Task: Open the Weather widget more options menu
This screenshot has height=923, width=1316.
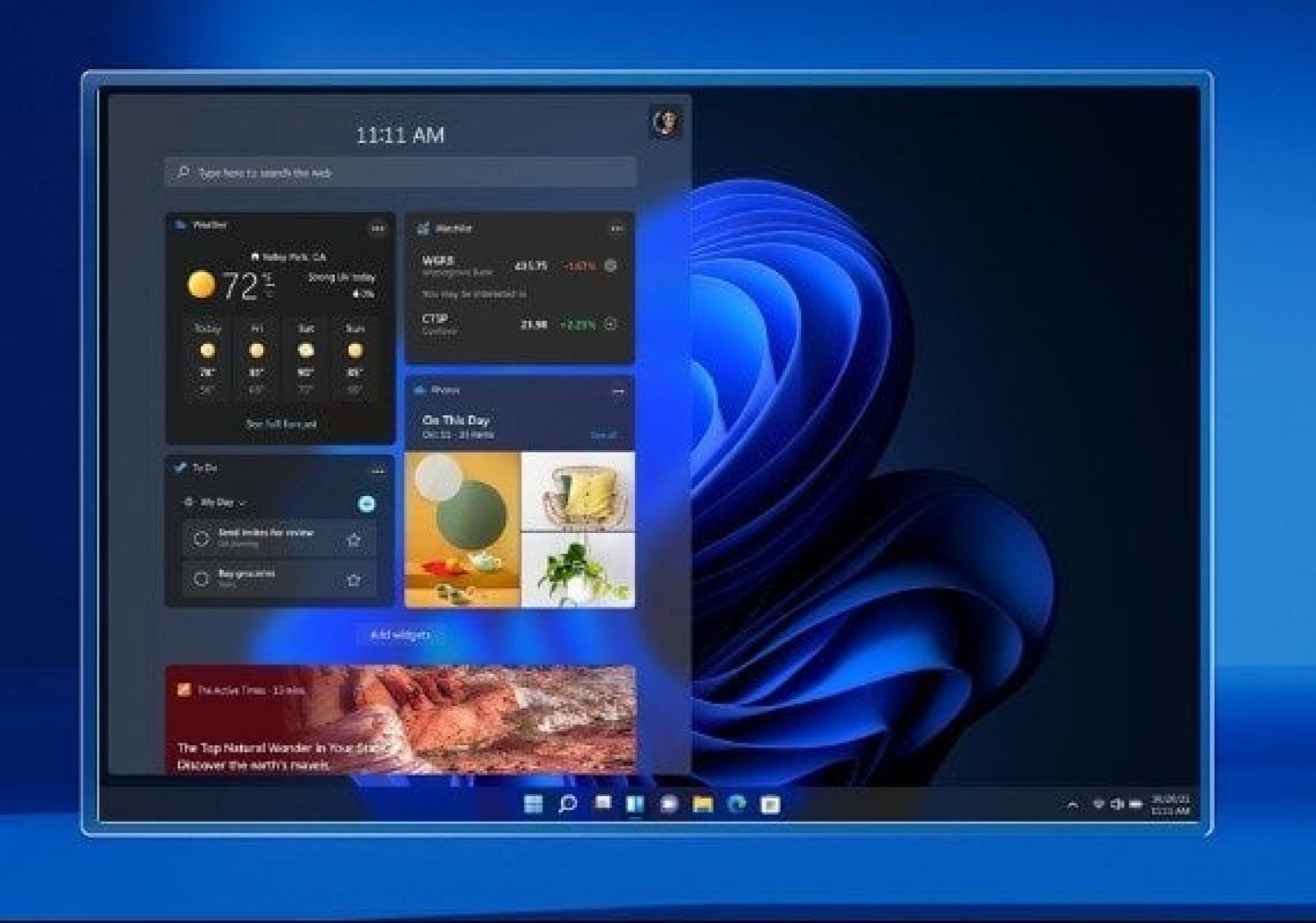Action: 378,229
